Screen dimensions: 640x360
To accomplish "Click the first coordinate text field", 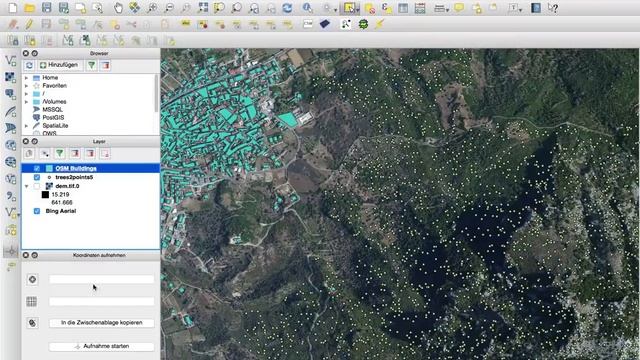I will pyautogui.click(x=102, y=279).
